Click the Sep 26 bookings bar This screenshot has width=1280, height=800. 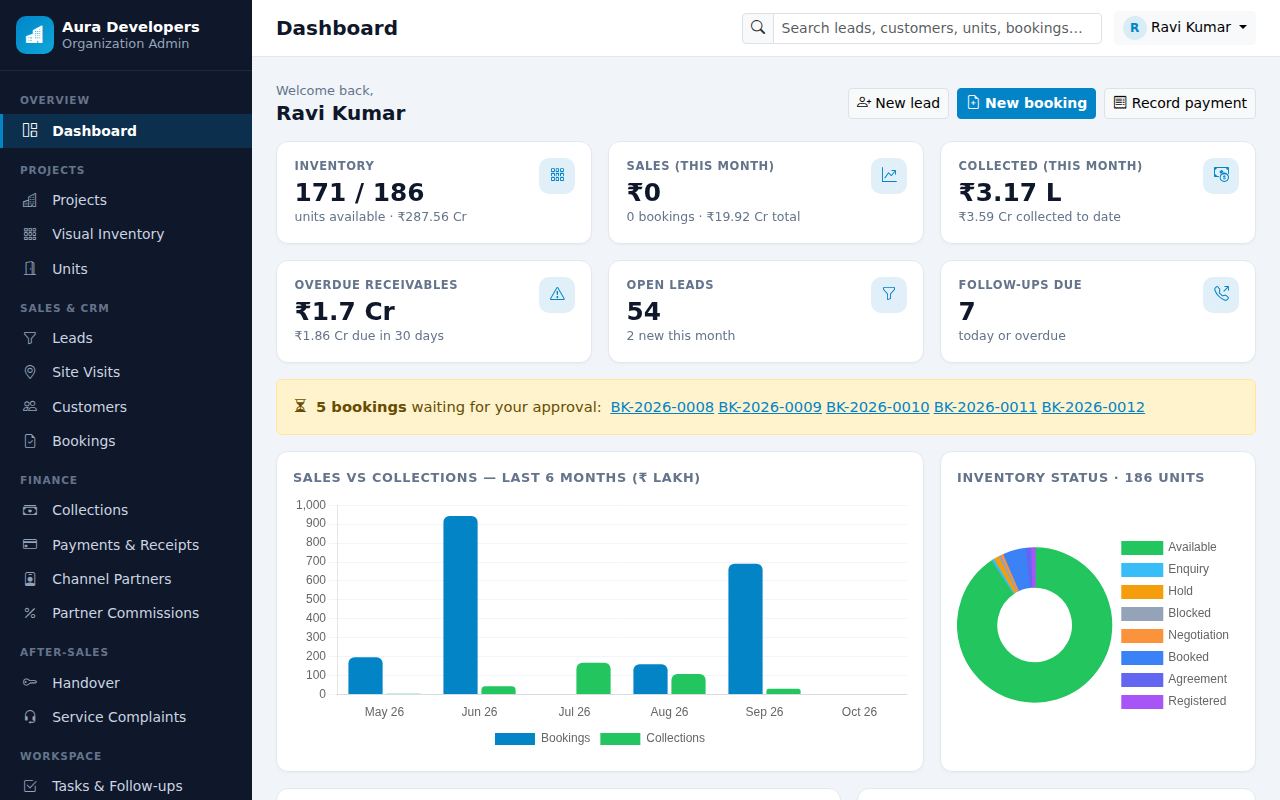745,629
